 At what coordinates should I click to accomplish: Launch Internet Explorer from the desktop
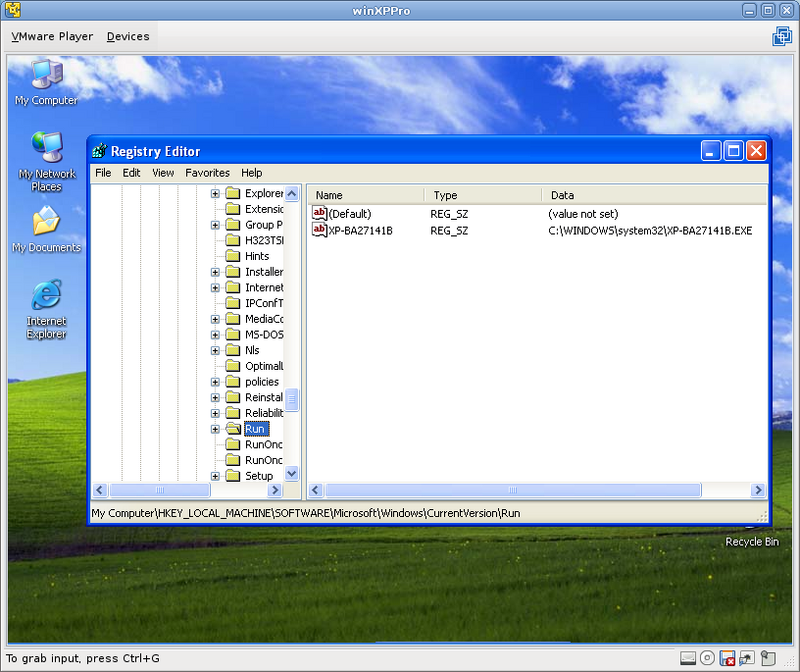click(46, 296)
